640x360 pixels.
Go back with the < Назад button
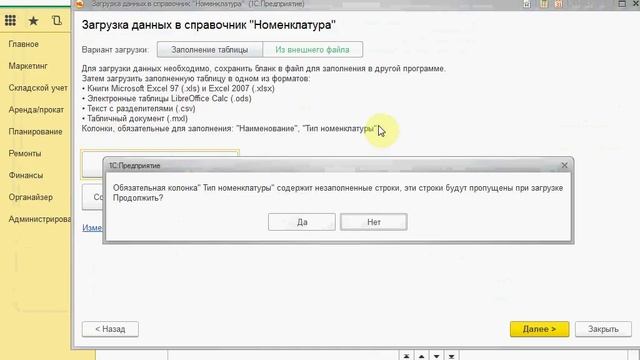(110, 329)
